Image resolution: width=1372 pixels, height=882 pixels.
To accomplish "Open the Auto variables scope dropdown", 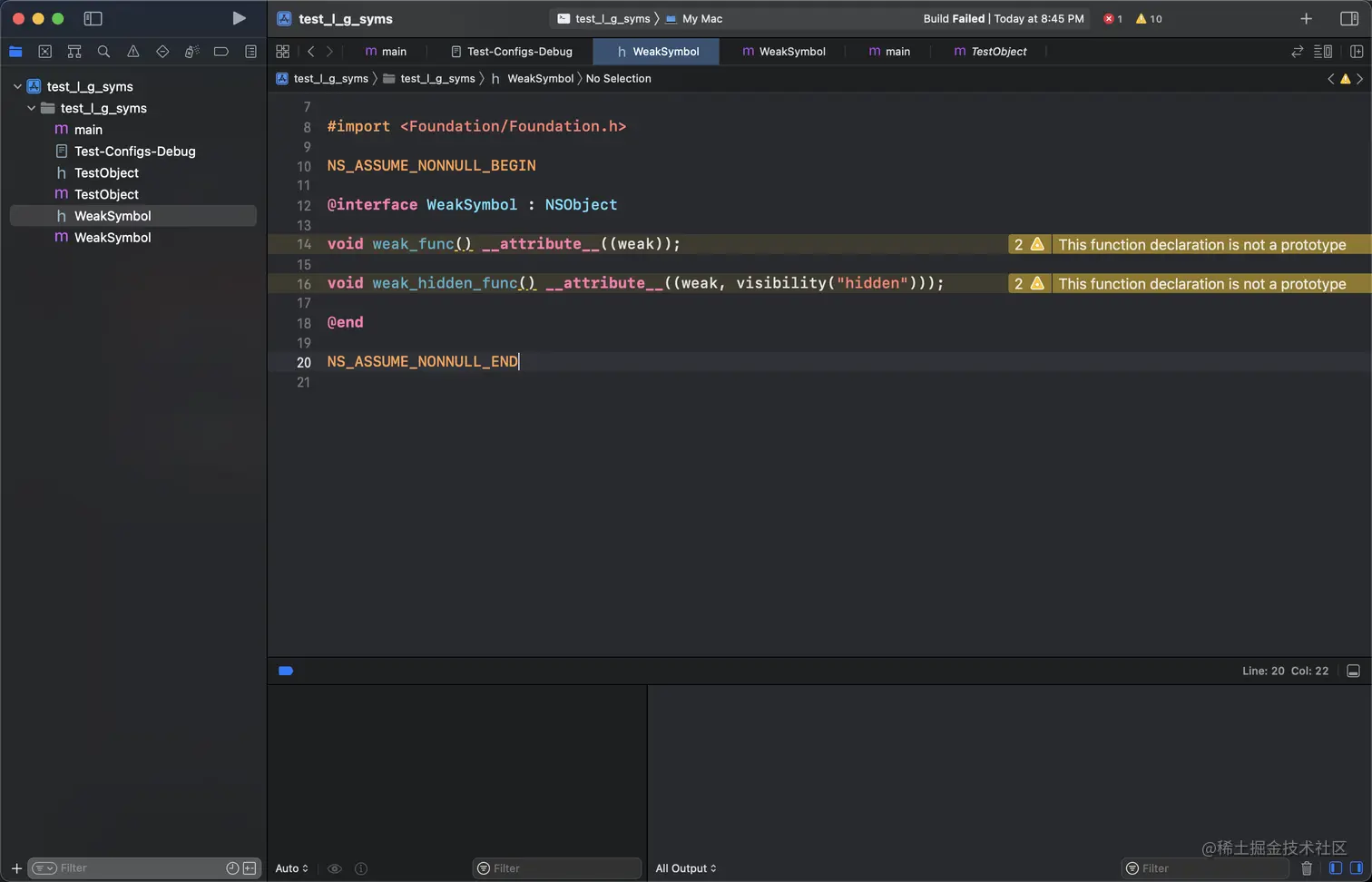I will (291, 868).
